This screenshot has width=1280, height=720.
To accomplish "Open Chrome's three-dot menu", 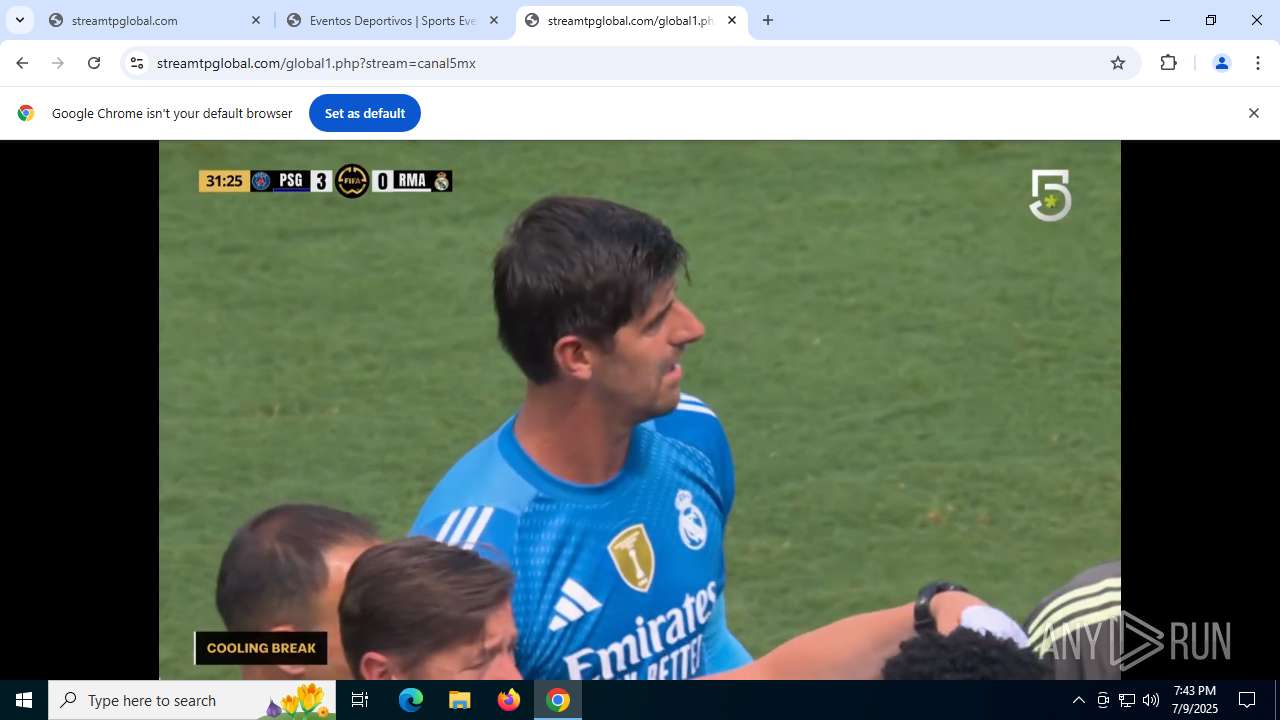I will pos(1257,63).
